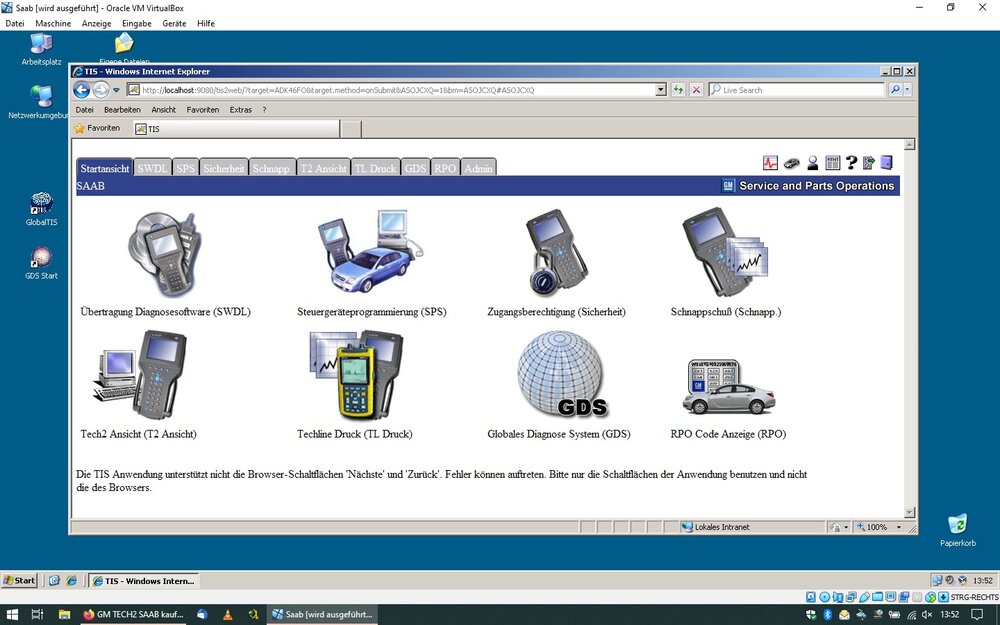Open the Arbeitsplatz desktop icon
The image size is (1000, 625).
pos(41,50)
